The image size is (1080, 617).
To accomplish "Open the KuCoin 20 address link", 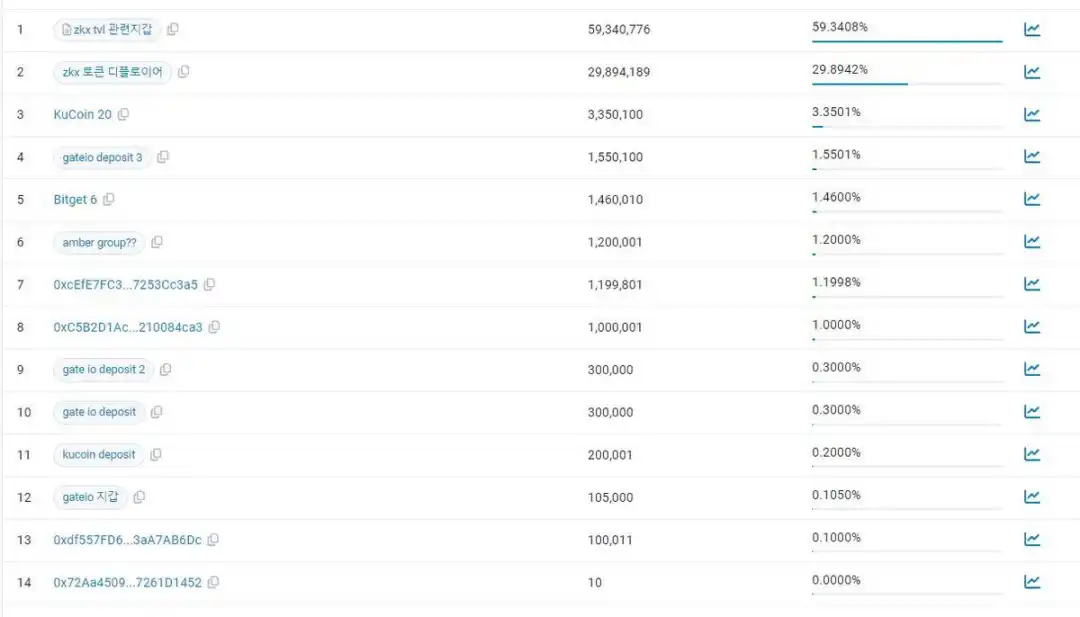I will click(82, 115).
